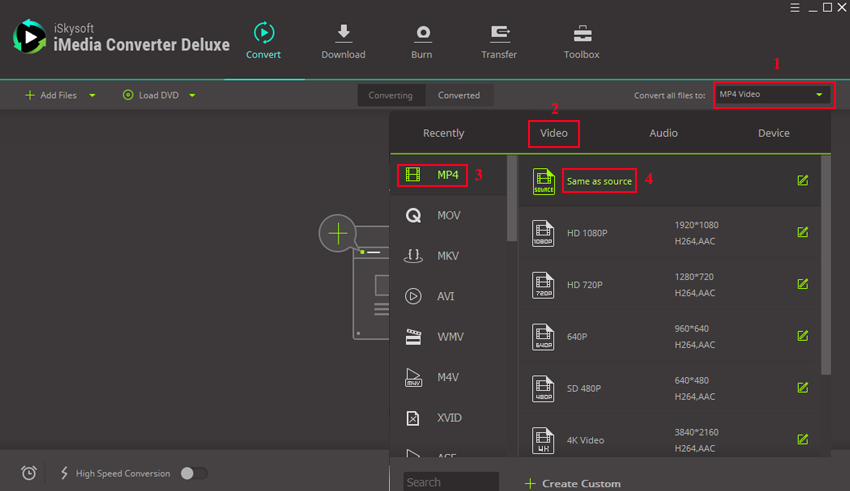Edit the SD 480P preset settings
This screenshot has width=850, height=491.
point(803,387)
